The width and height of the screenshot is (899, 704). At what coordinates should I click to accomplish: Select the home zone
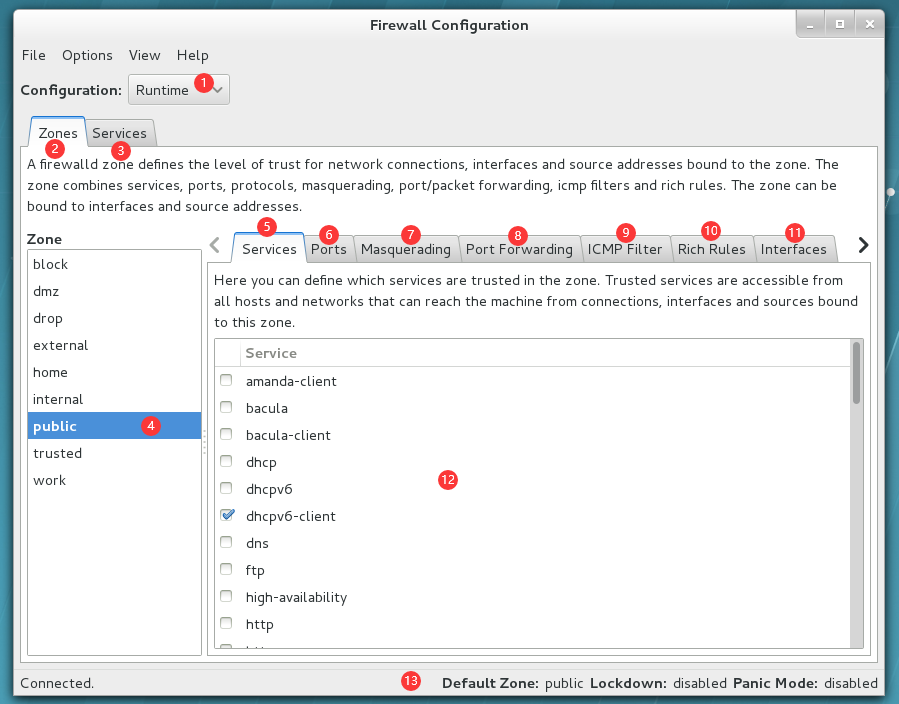(x=114, y=372)
